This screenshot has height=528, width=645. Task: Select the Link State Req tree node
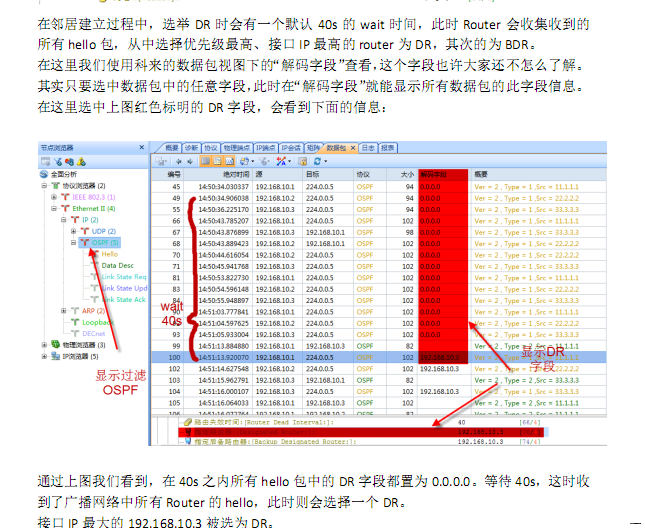coord(124,277)
